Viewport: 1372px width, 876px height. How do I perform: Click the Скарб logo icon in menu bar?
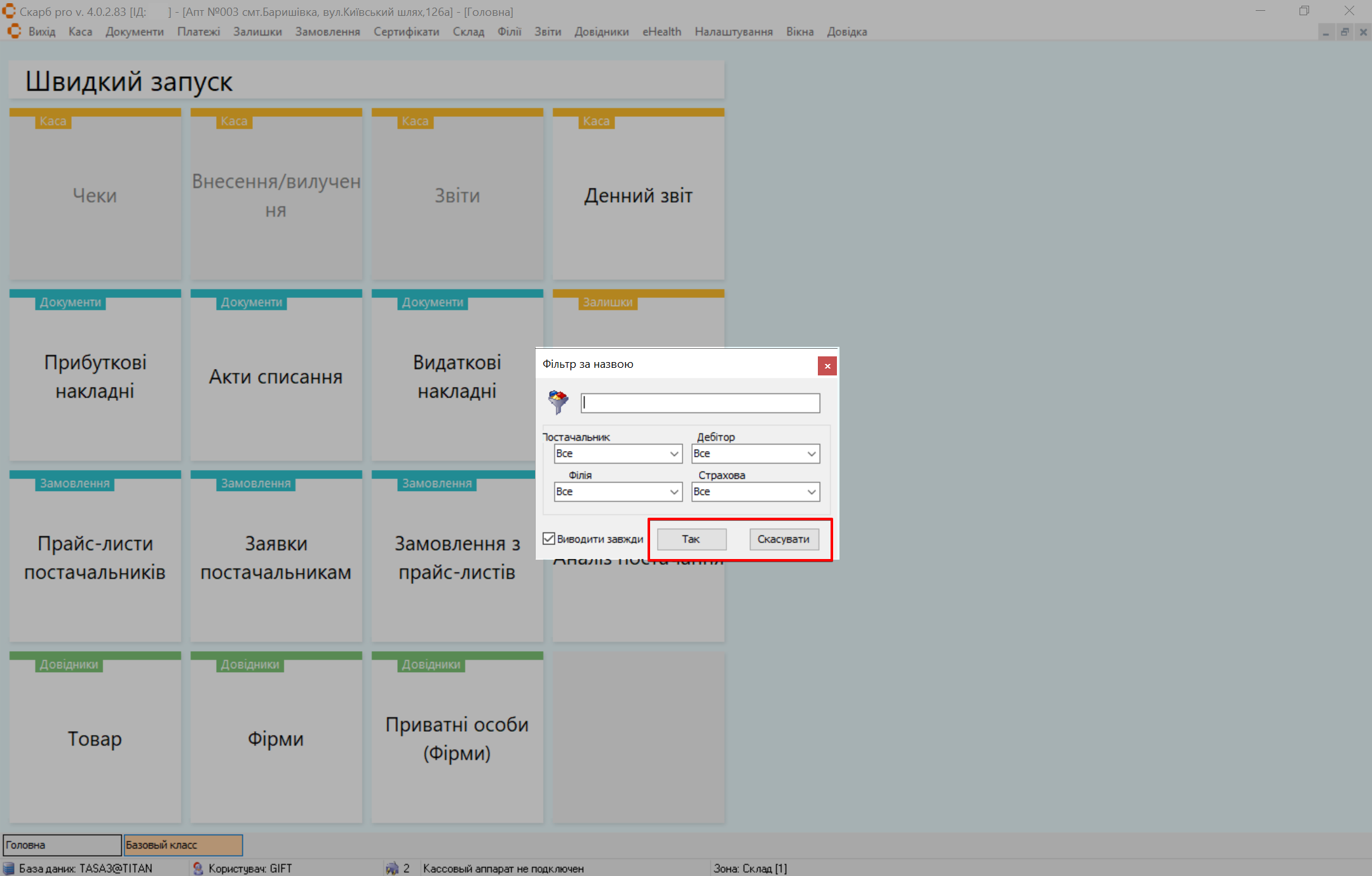pos(14,32)
